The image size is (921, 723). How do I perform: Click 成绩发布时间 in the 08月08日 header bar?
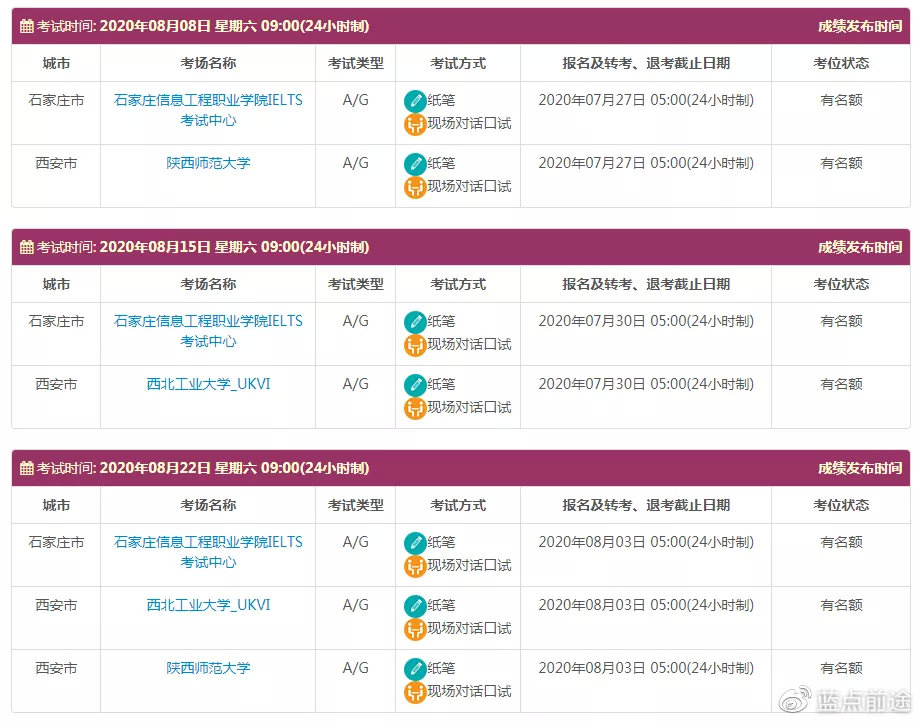pos(859,26)
